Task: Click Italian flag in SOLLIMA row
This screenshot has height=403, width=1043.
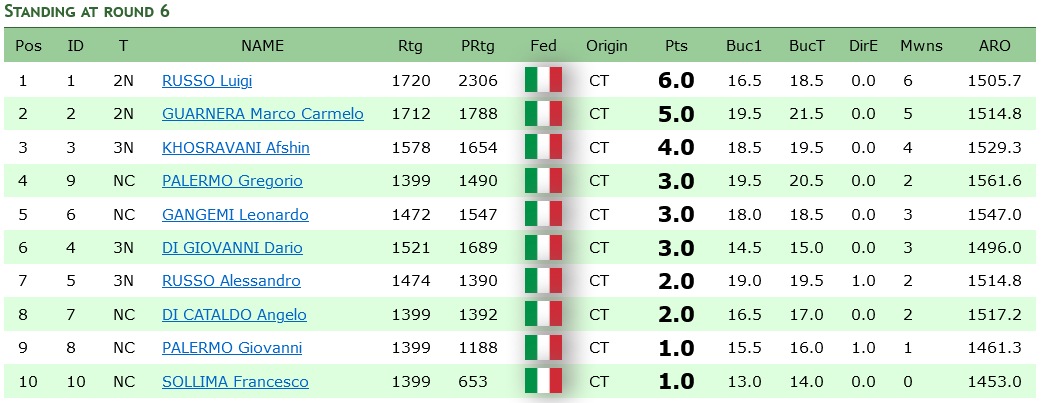Action: click(x=543, y=381)
